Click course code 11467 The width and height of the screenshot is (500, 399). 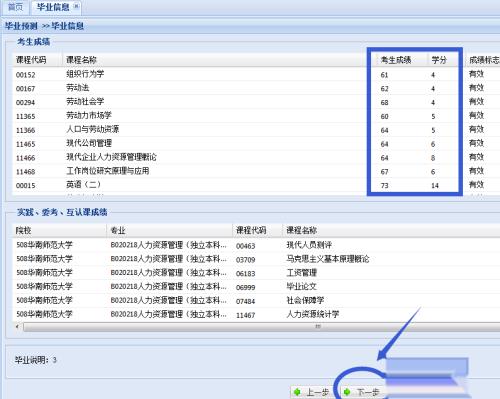(245, 315)
